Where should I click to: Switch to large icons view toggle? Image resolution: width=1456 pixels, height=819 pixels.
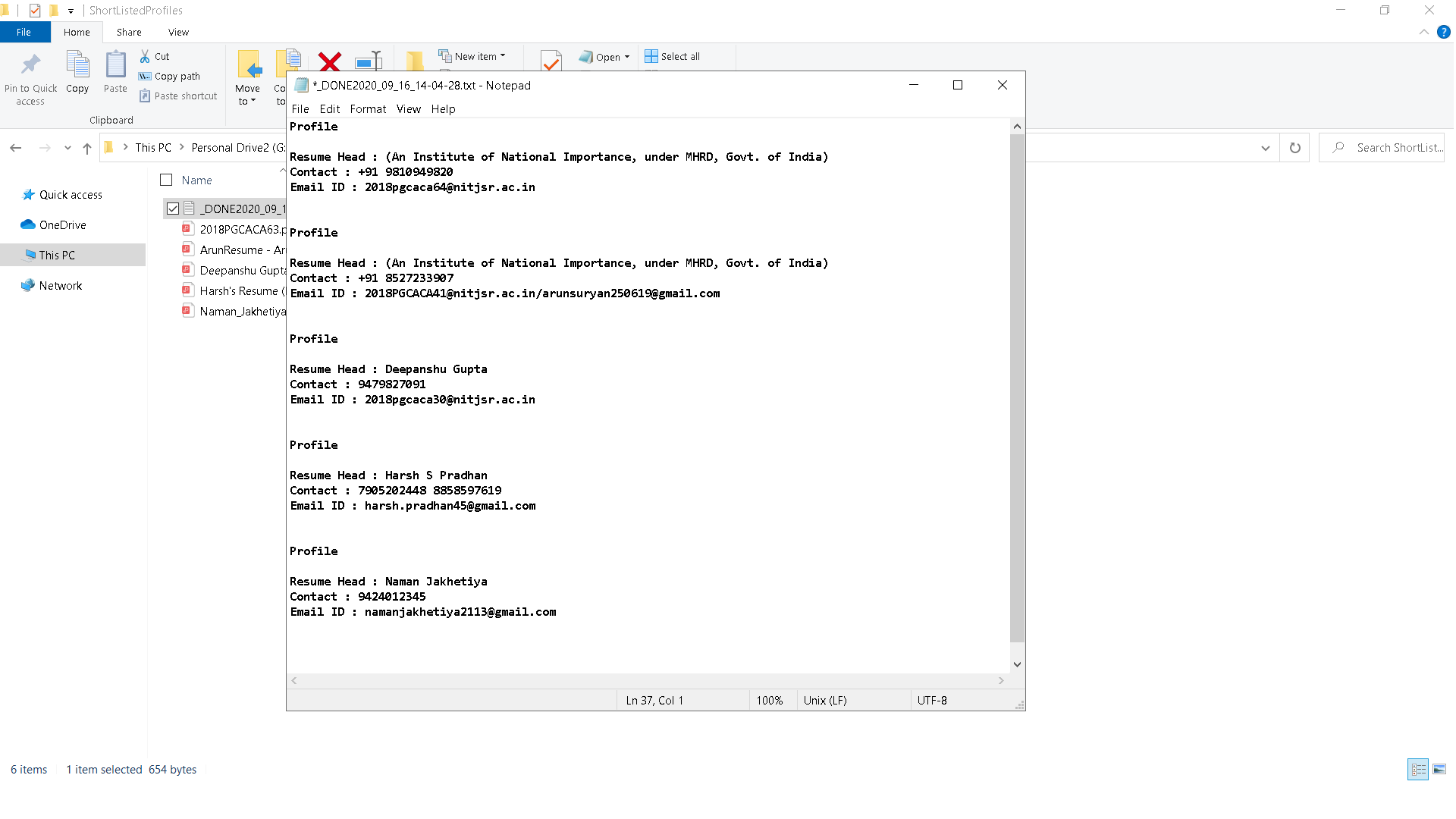click(1439, 769)
